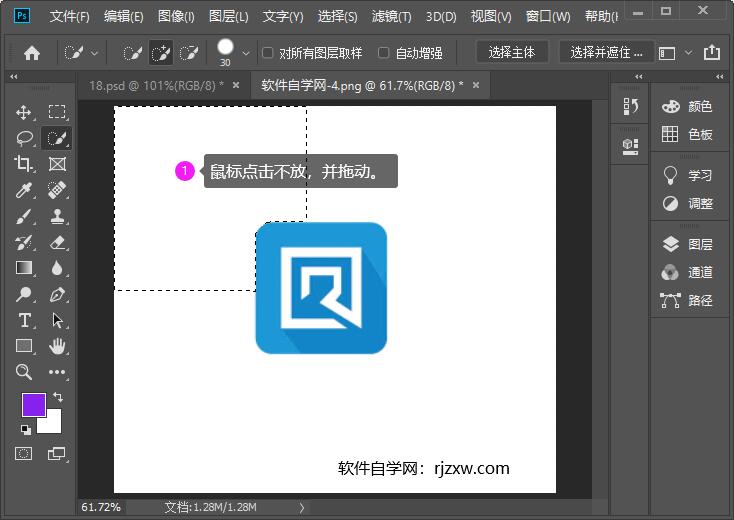This screenshot has height=520, width=734.
Task: Open the 编辑(E) menu
Action: click(x=124, y=17)
